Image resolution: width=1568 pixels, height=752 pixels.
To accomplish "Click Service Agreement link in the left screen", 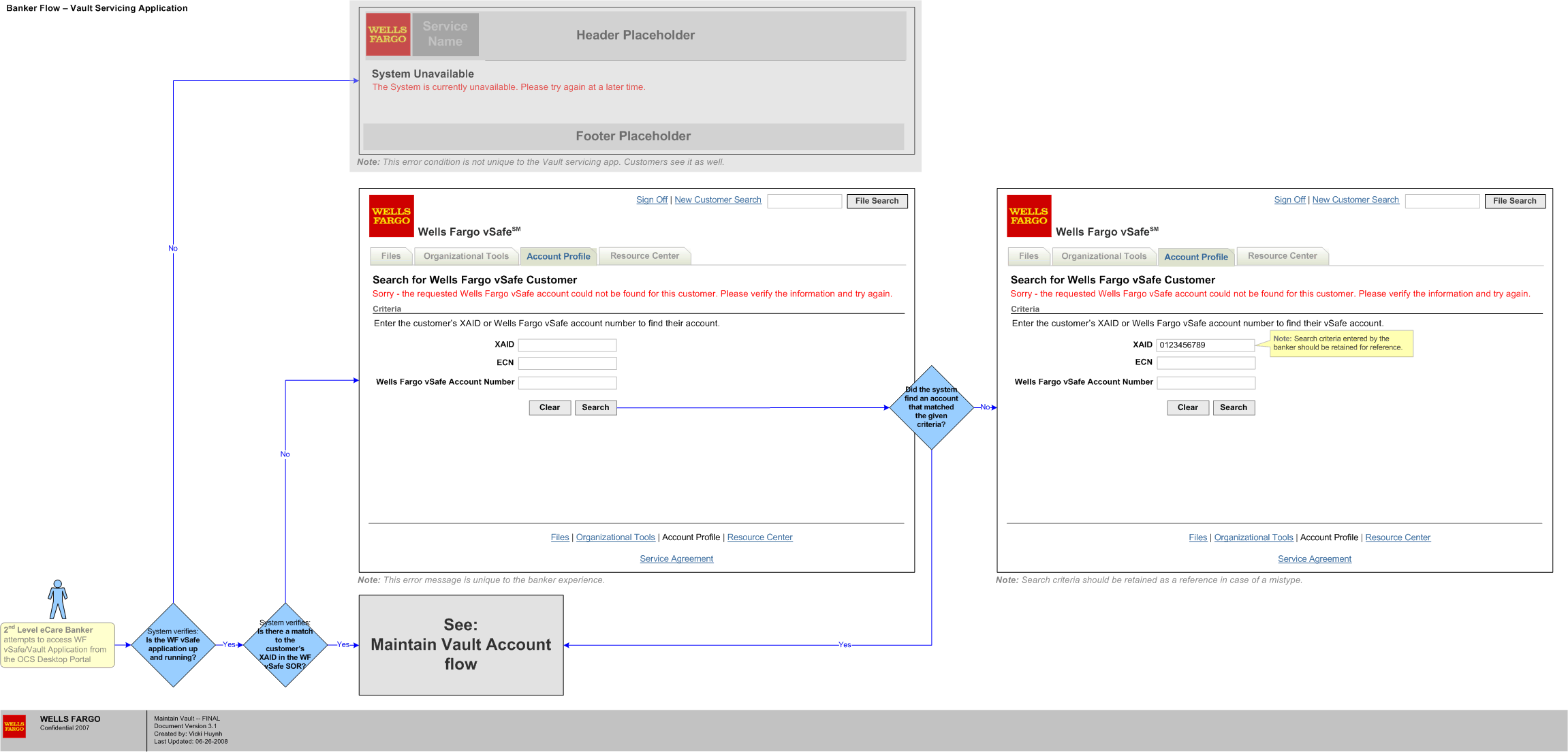I will pyautogui.click(x=676, y=559).
